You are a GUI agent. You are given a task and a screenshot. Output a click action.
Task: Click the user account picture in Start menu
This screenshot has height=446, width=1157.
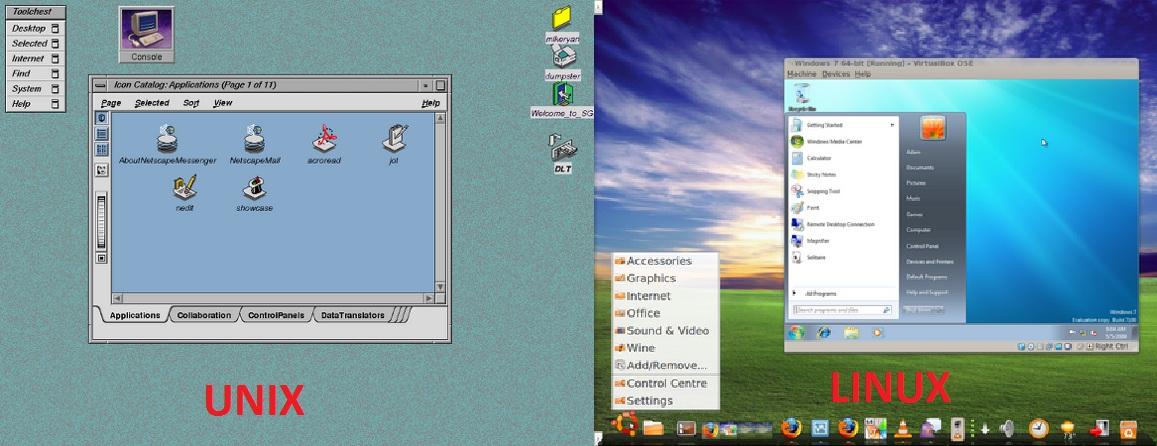pyautogui.click(x=933, y=128)
